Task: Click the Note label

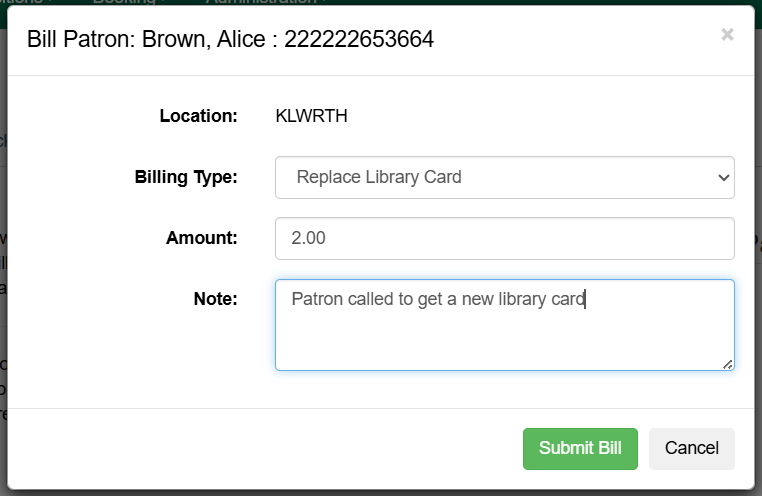Action: [x=215, y=297]
